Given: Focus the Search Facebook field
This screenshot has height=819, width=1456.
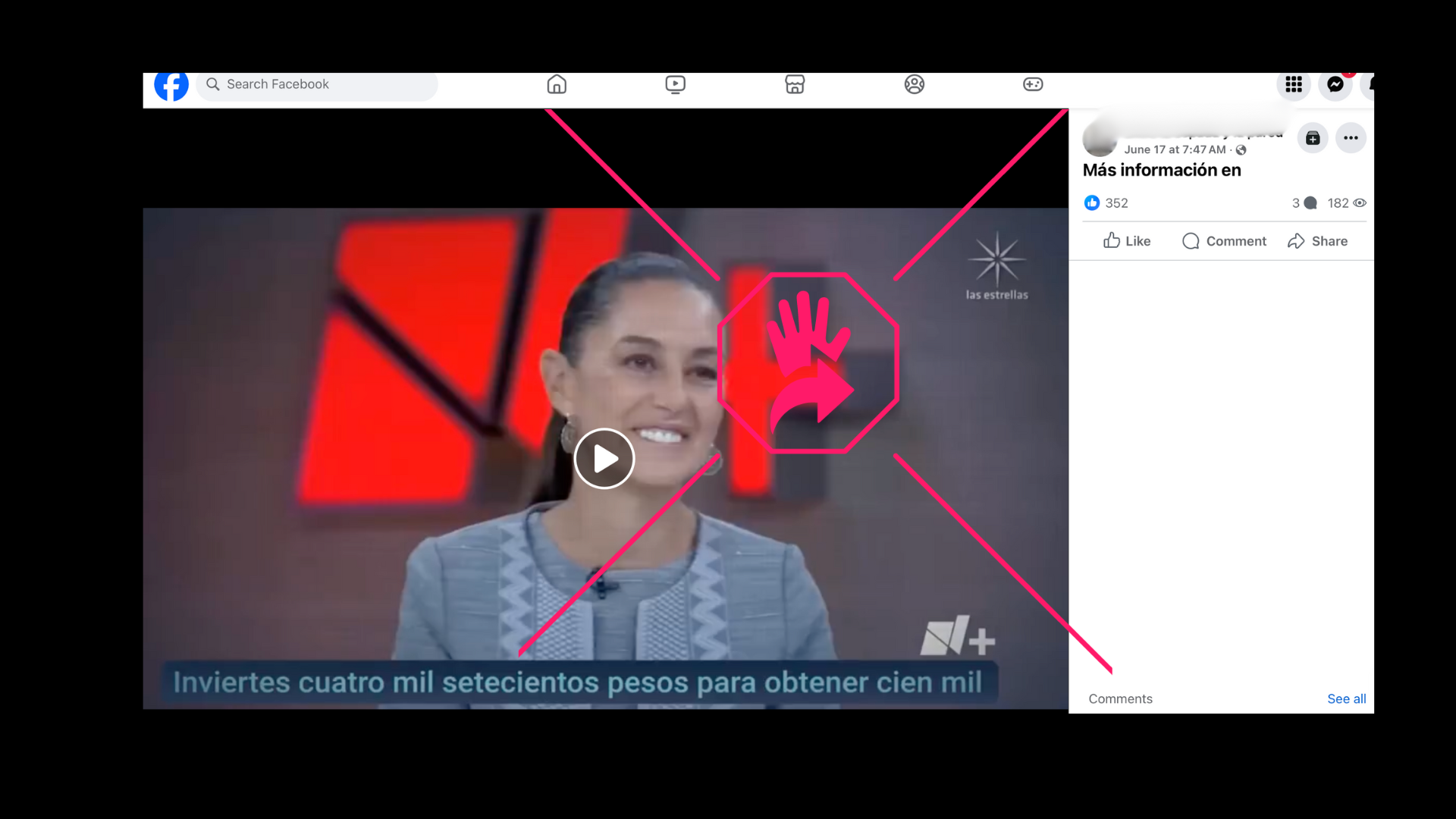Looking at the screenshot, I should click(x=318, y=84).
